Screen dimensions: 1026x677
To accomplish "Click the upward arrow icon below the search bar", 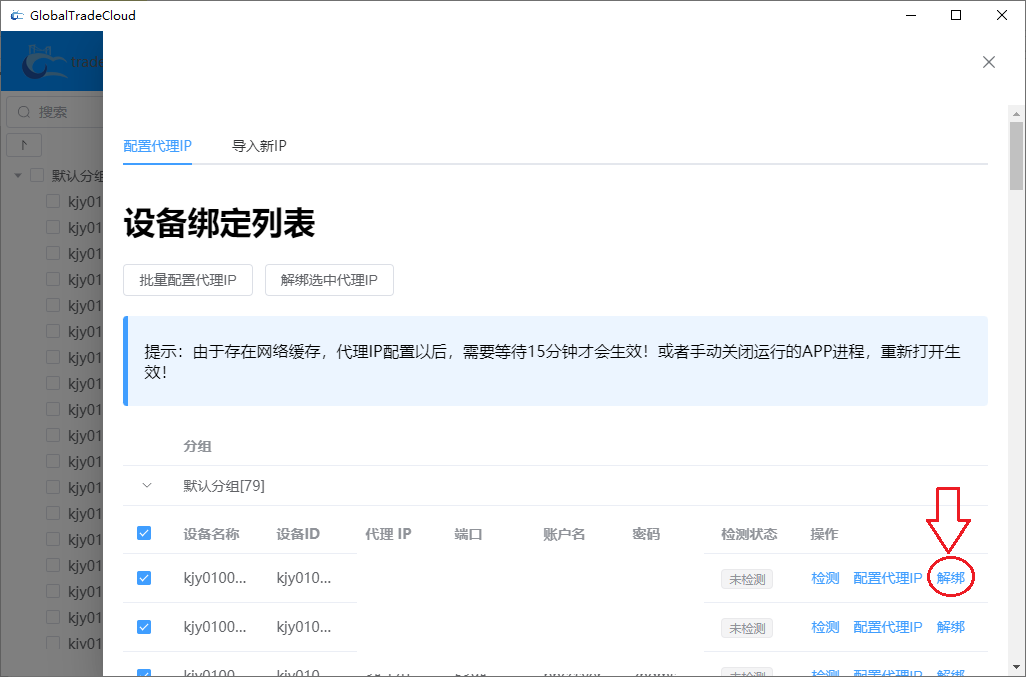I will pos(23,144).
